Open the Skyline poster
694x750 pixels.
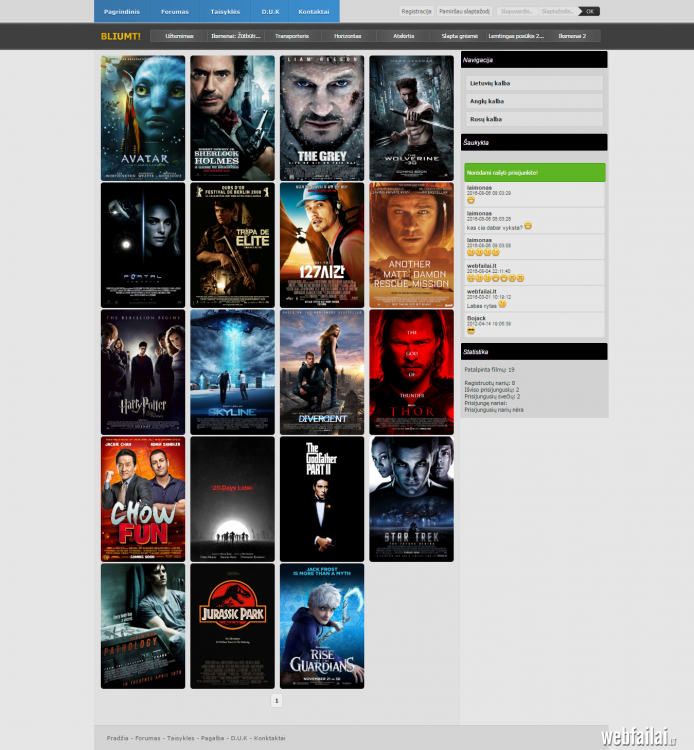[232, 372]
